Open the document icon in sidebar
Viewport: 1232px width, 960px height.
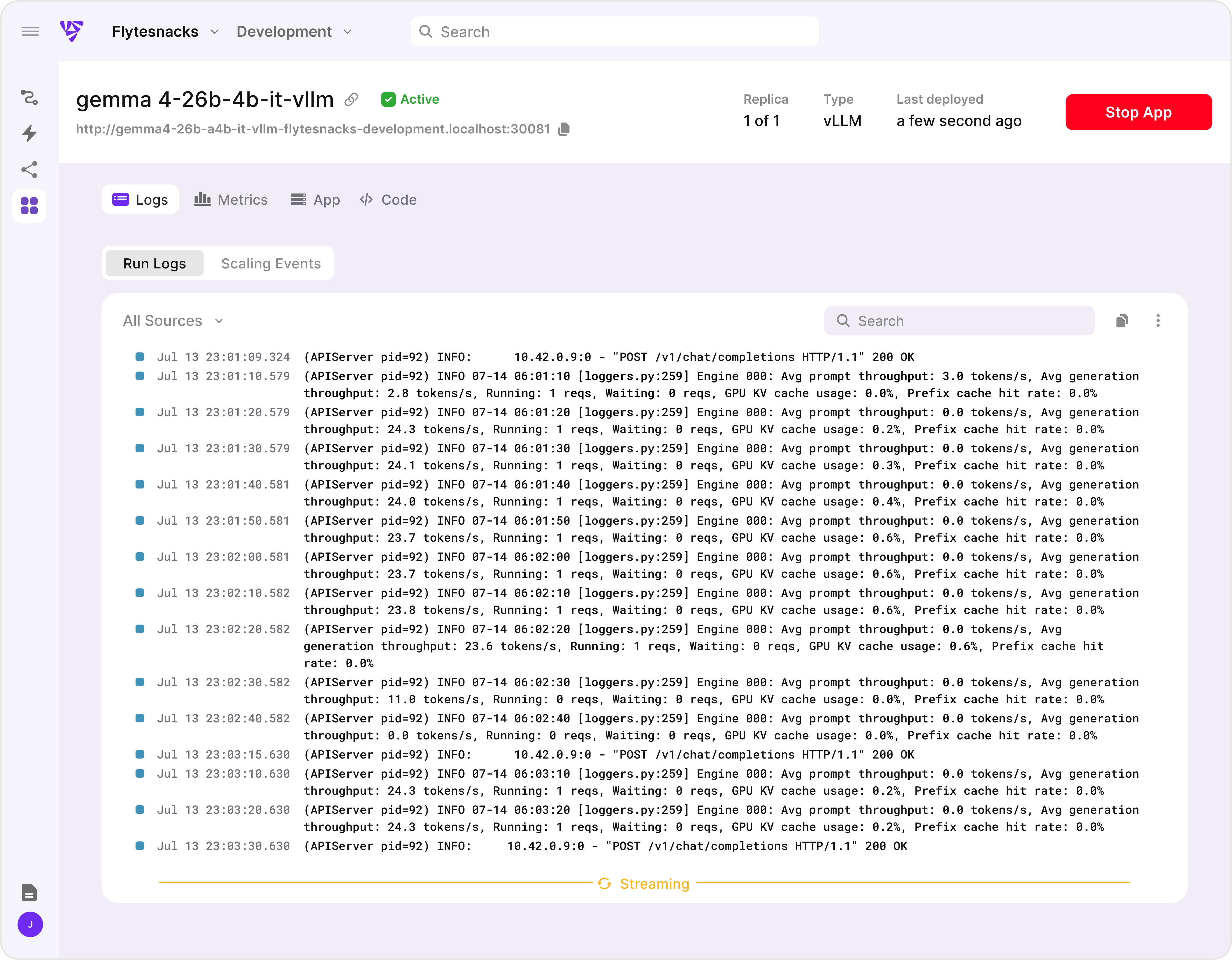29,893
